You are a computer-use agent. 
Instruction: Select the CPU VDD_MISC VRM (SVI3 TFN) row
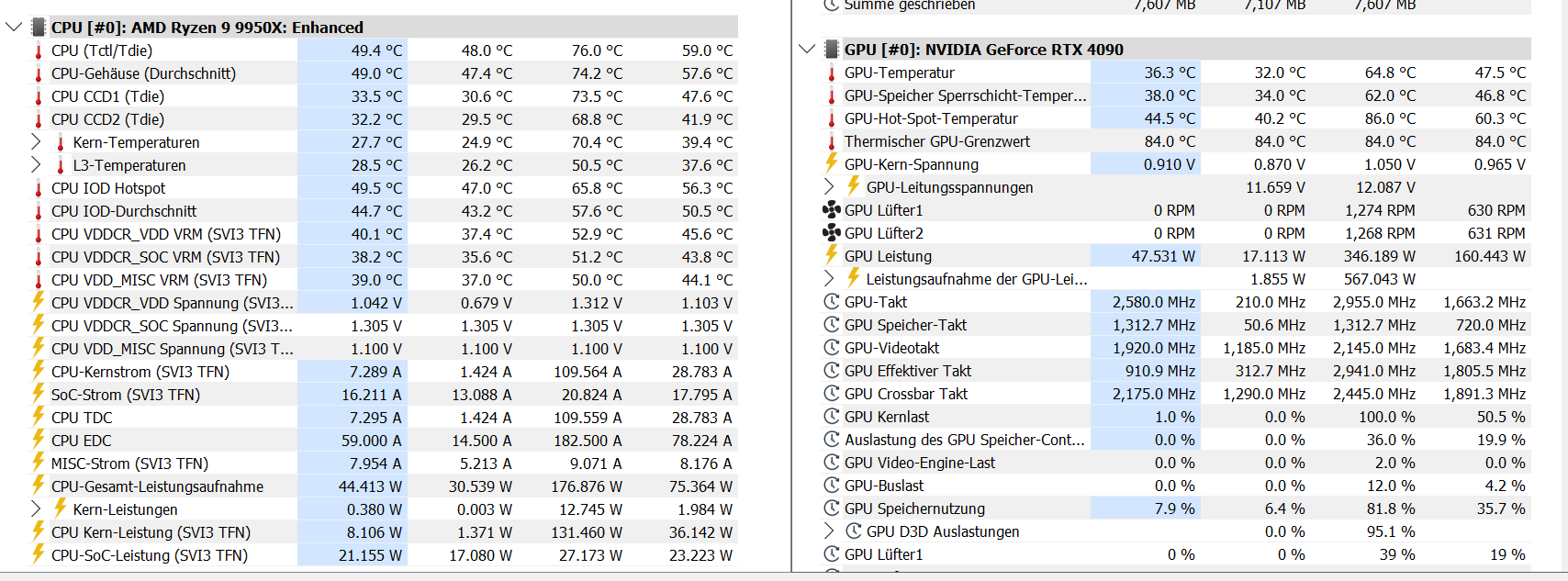tap(384, 280)
